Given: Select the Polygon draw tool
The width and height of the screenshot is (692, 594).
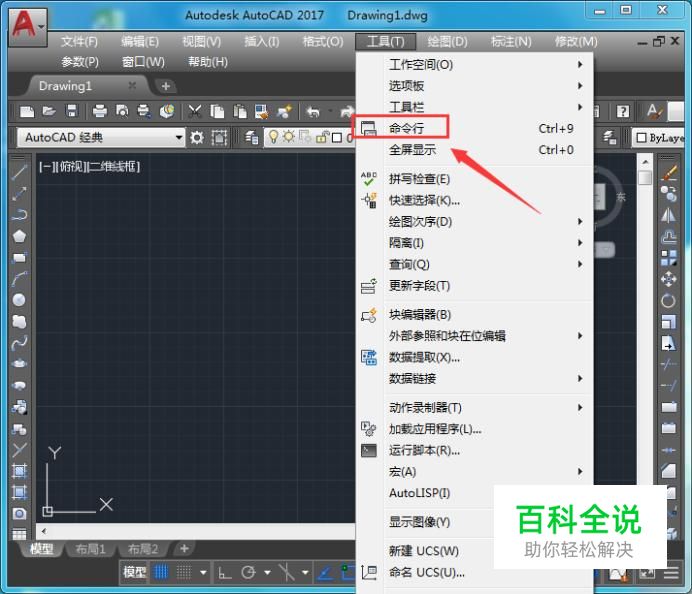Looking at the screenshot, I should point(19,236).
